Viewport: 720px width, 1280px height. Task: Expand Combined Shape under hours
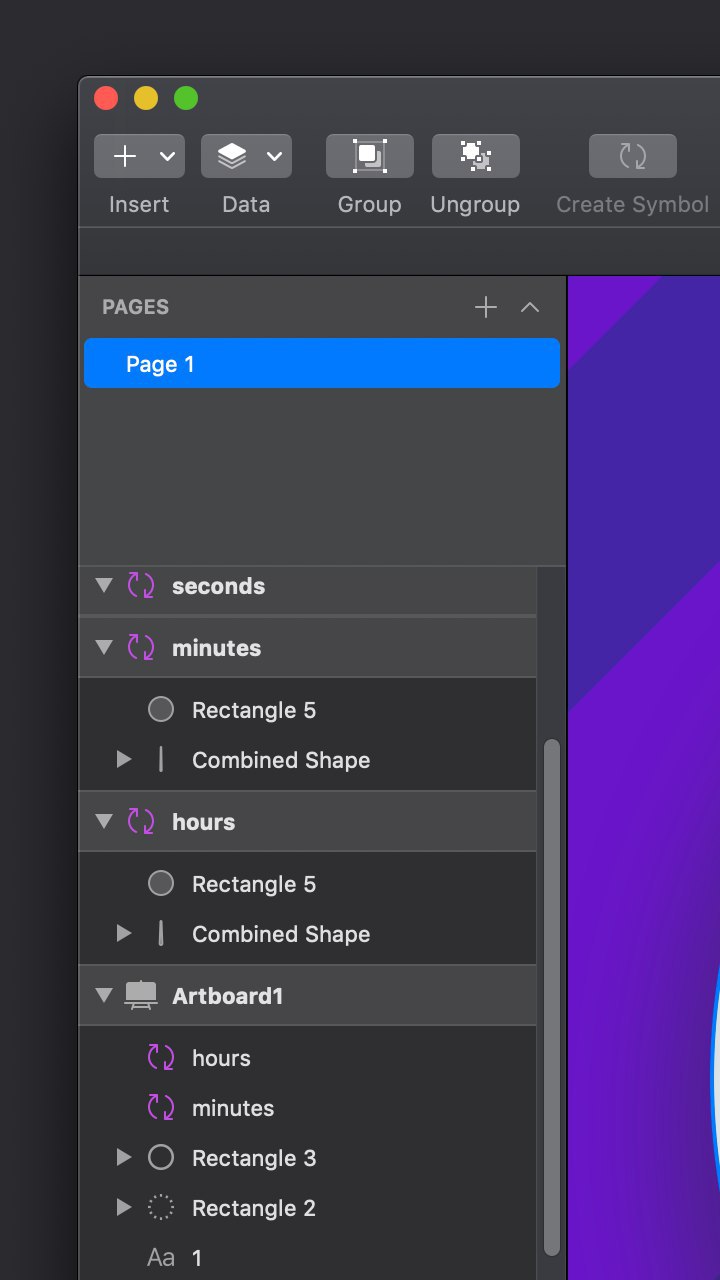[x=124, y=934]
